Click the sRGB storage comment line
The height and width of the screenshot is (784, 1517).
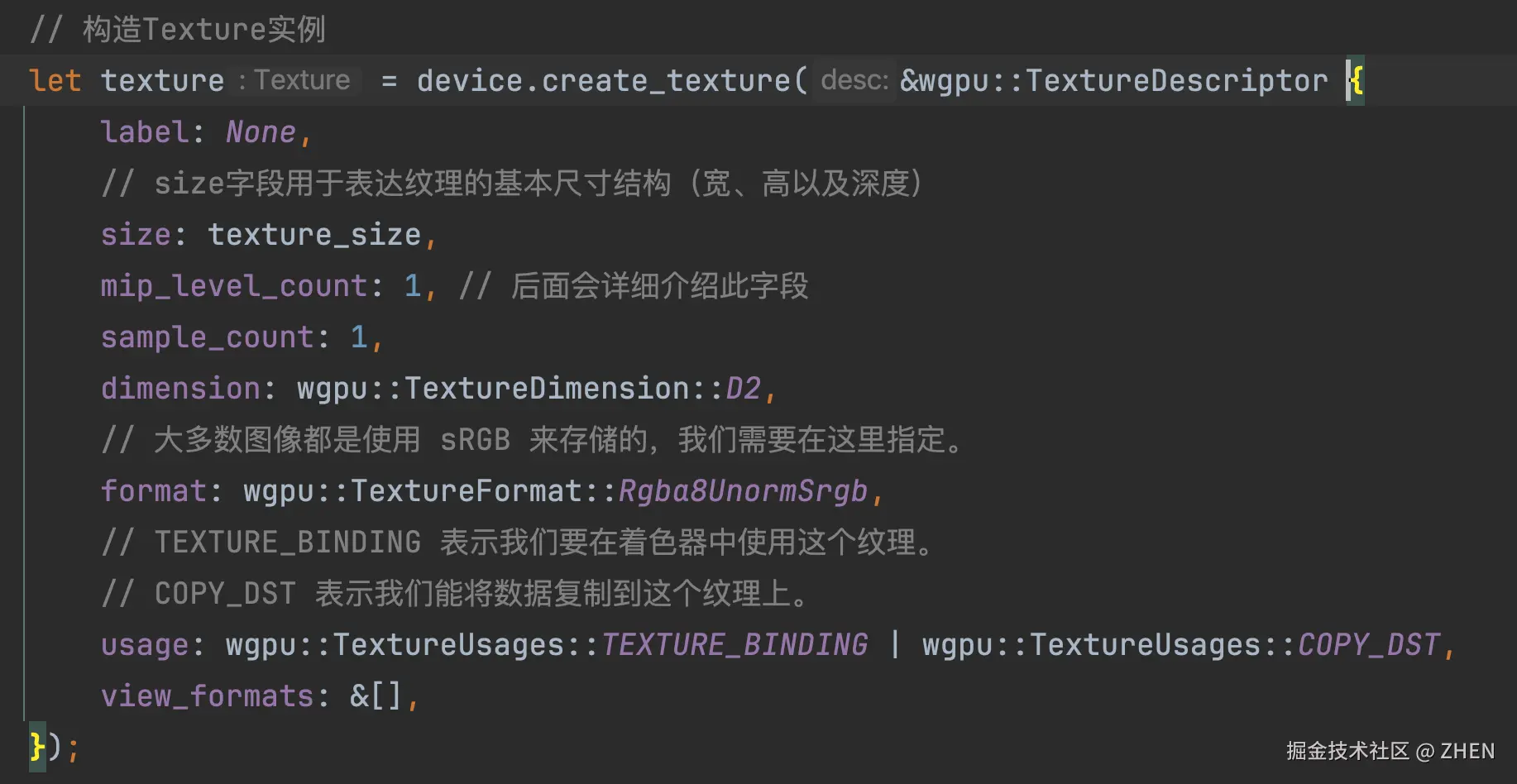(x=532, y=440)
